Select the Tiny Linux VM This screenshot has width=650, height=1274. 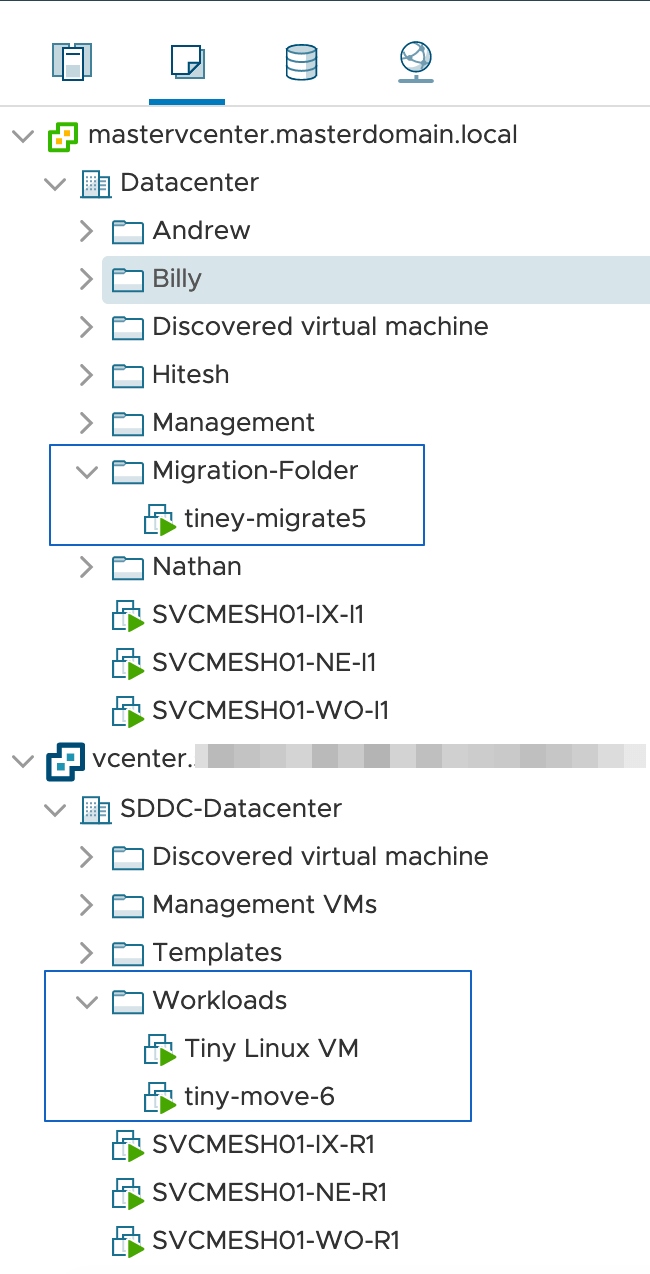point(271,1049)
